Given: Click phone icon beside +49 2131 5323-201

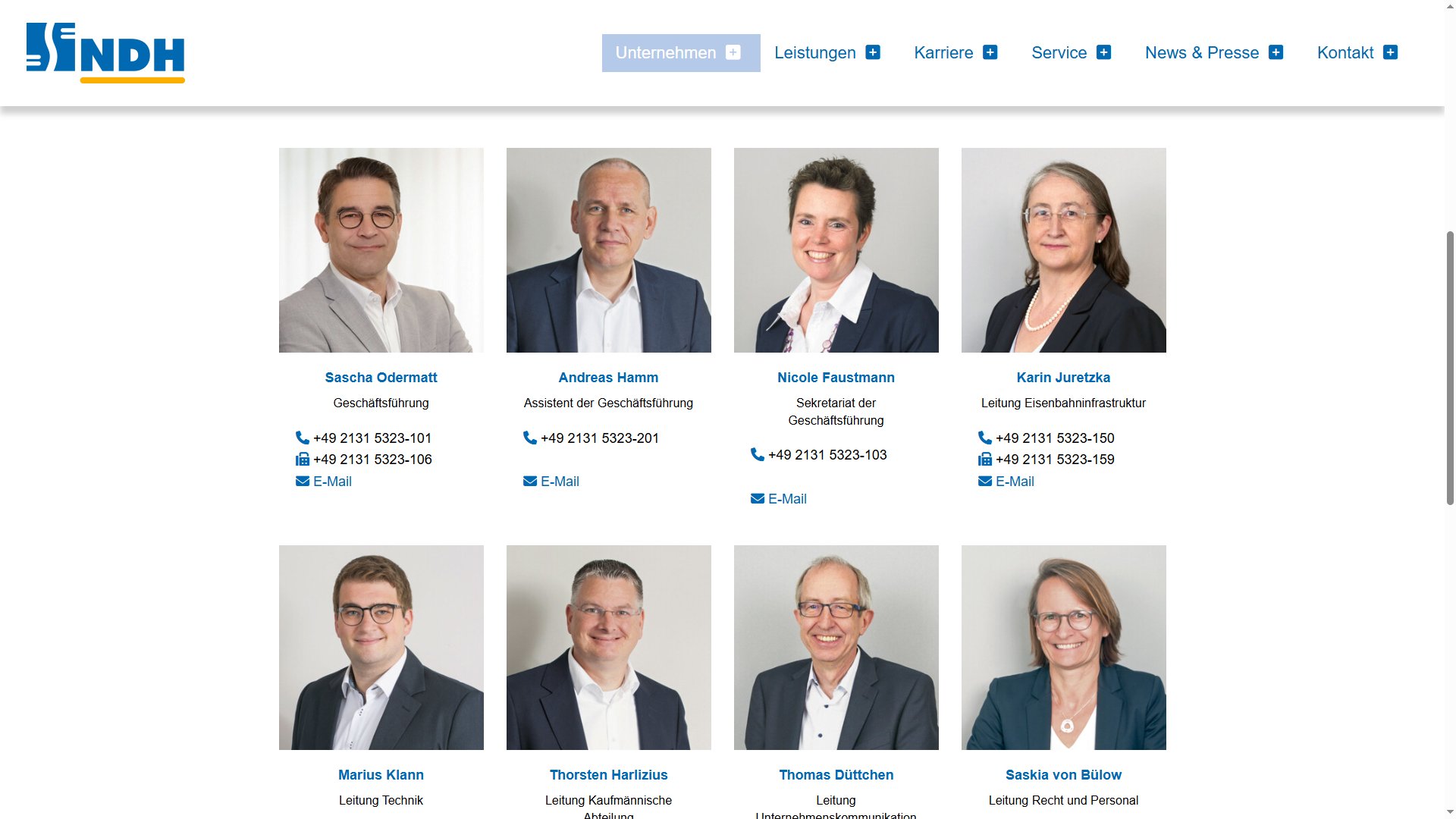Looking at the screenshot, I should tap(529, 438).
